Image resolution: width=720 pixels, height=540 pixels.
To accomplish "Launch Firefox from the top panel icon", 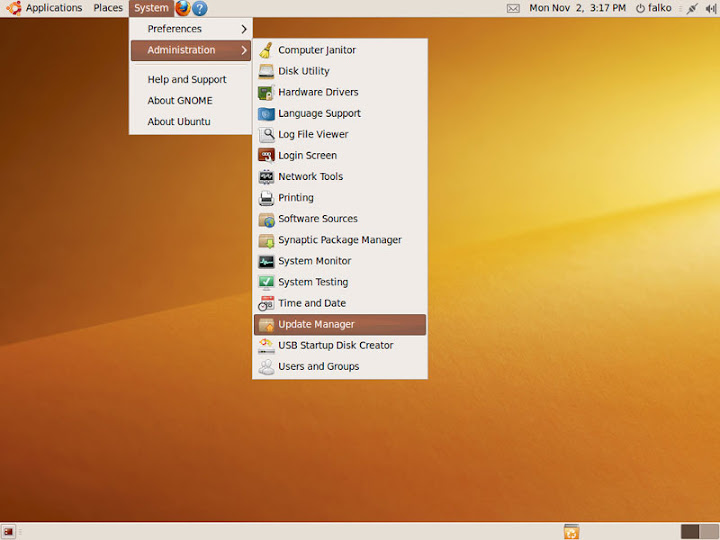I will click(183, 8).
